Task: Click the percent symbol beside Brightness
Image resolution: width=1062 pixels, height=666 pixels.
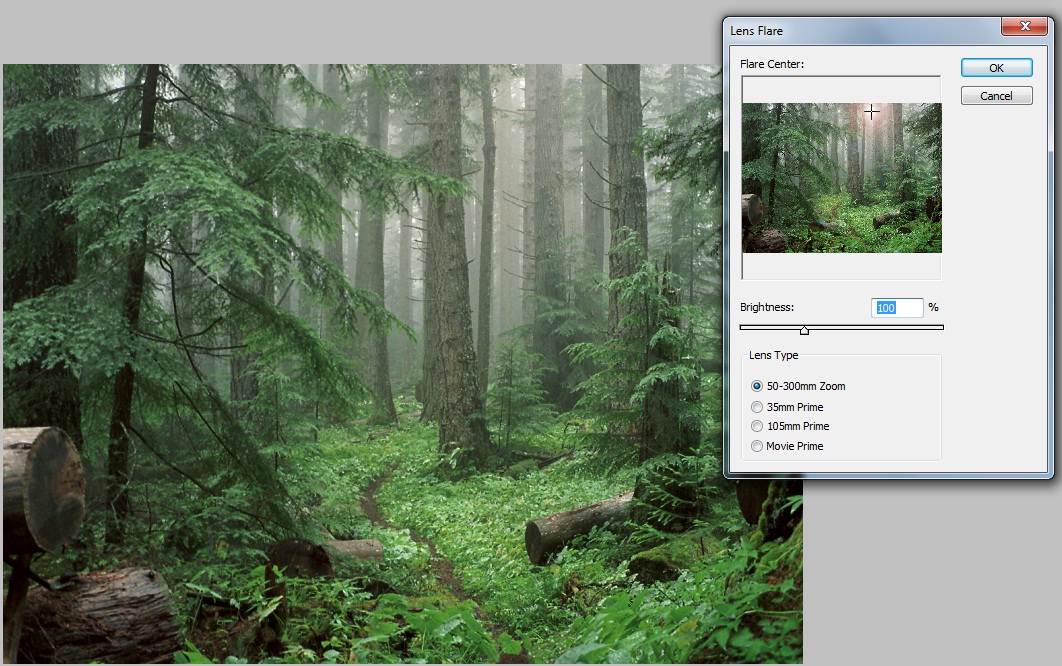Action: [x=934, y=307]
